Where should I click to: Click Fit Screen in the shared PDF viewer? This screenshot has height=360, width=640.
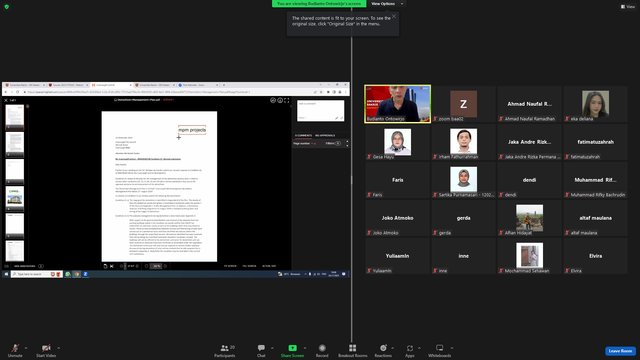(230, 266)
